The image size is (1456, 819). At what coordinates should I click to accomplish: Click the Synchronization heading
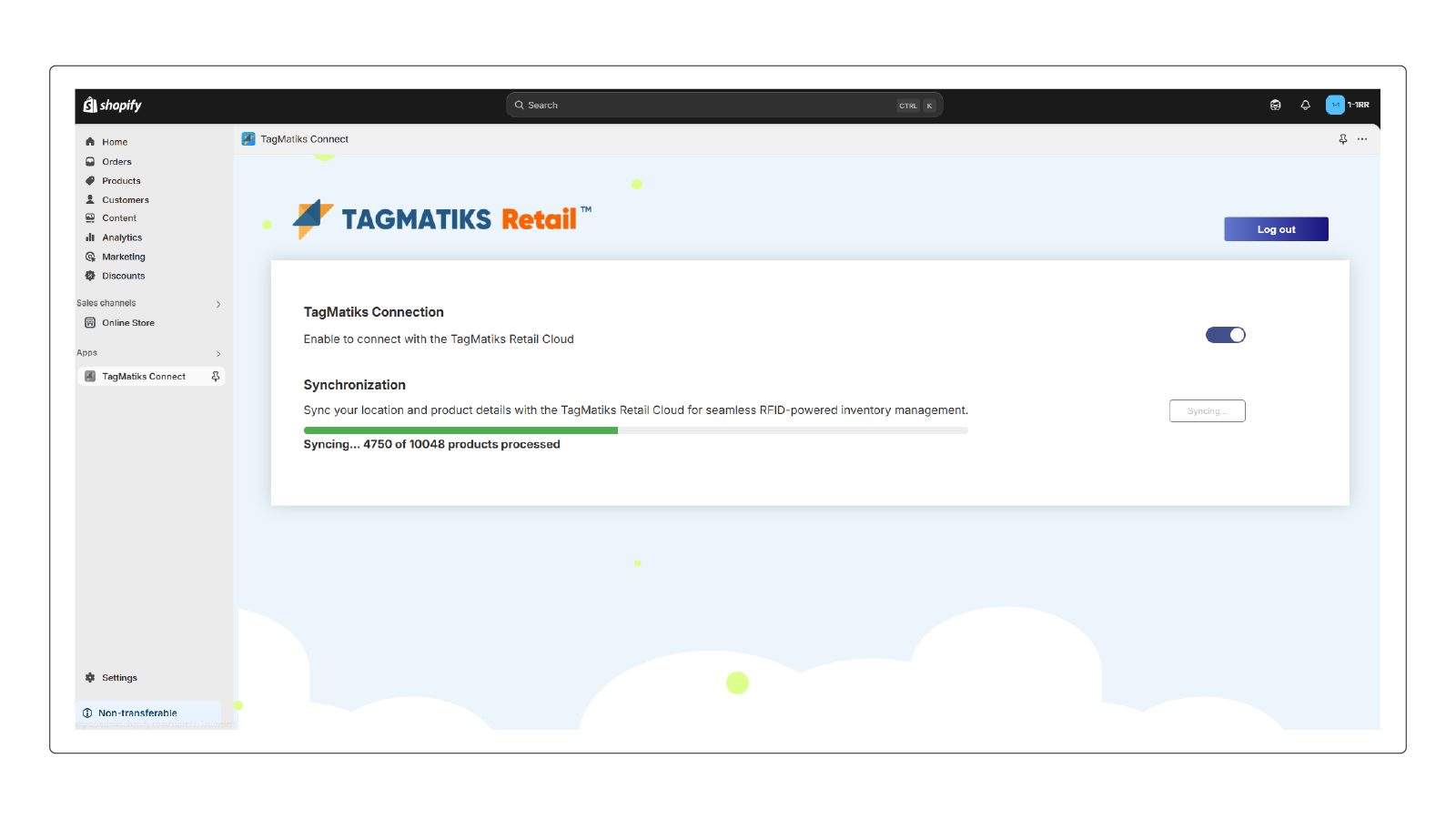[355, 385]
